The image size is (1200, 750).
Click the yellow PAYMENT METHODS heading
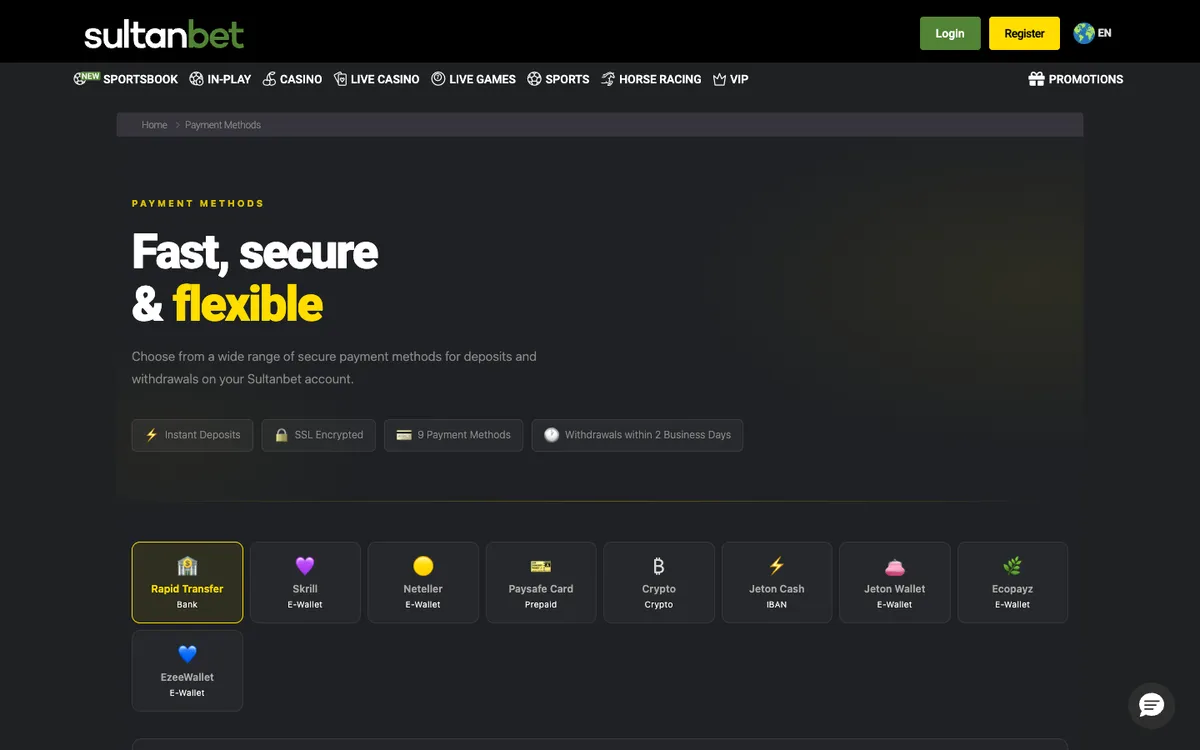(x=198, y=203)
